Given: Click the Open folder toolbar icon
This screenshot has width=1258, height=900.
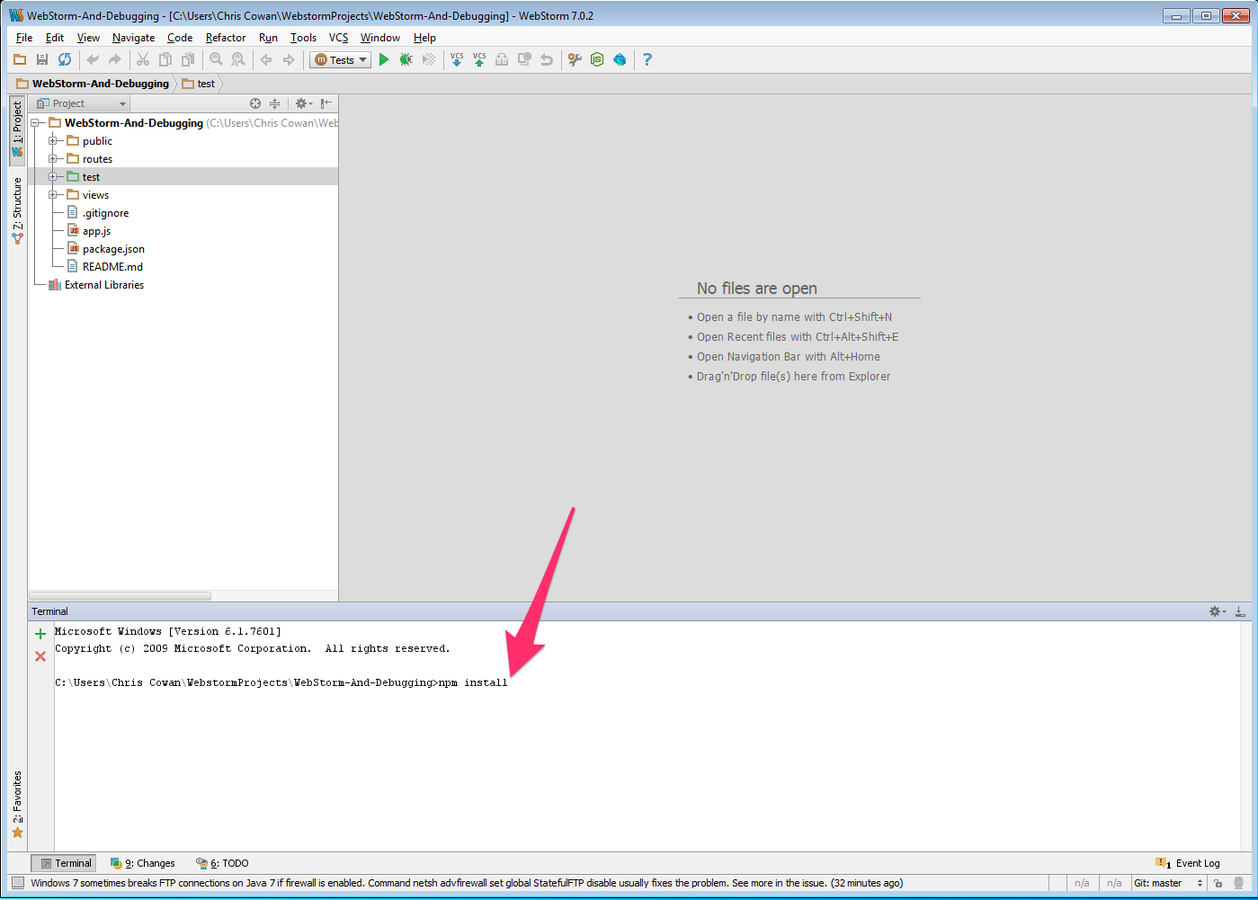Looking at the screenshot, I should pyautogui.click(x=19, y=60).
